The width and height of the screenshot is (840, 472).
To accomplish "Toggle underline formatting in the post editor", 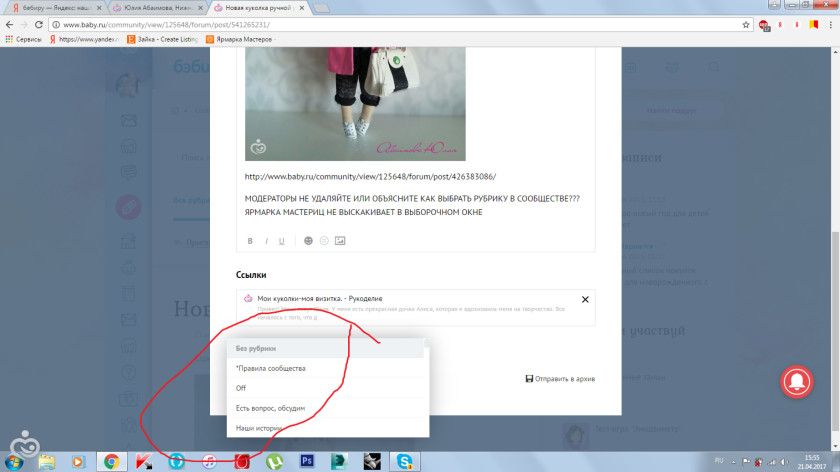I will coord(282,241).
